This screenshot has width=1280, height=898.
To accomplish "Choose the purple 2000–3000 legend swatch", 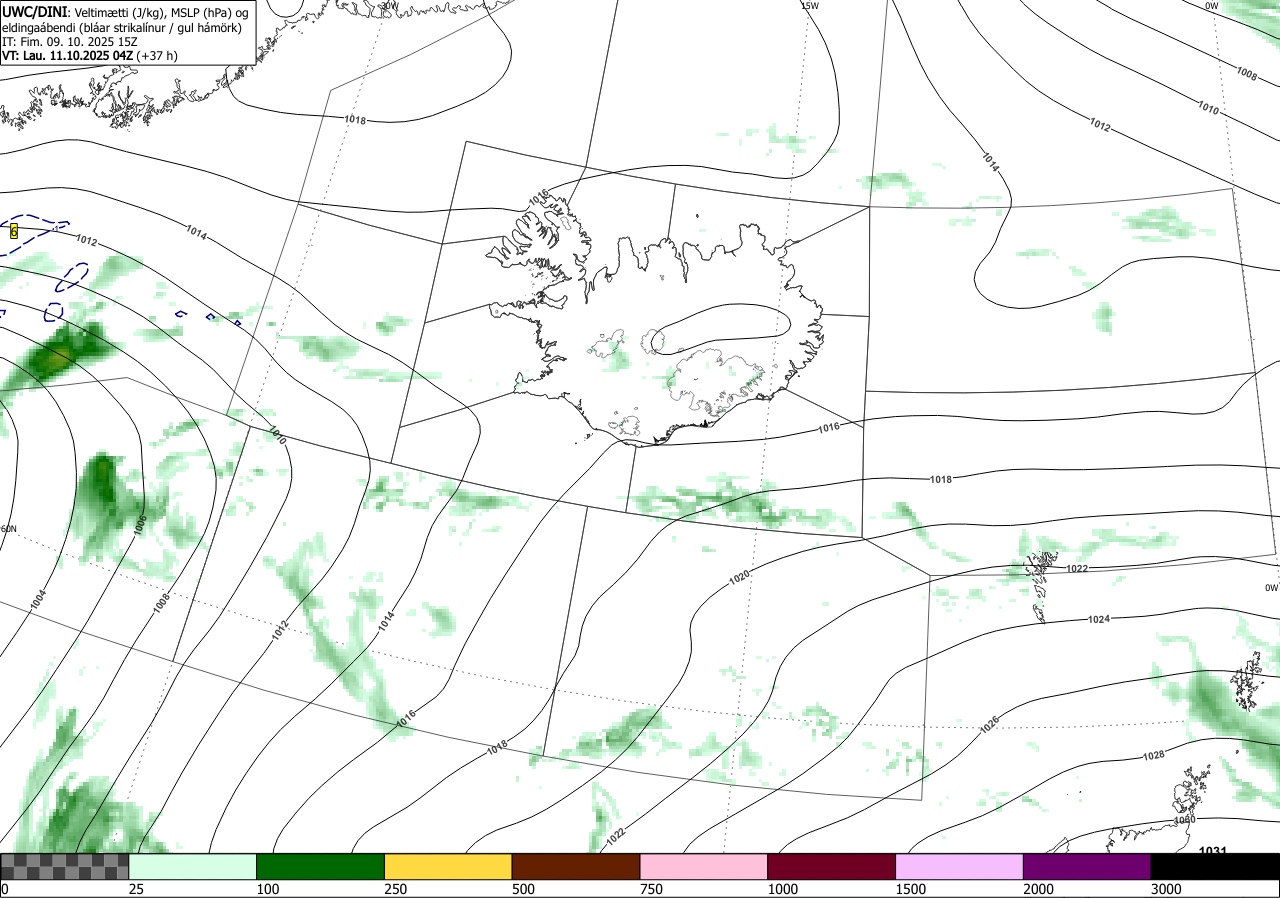I will point(1087,866).
